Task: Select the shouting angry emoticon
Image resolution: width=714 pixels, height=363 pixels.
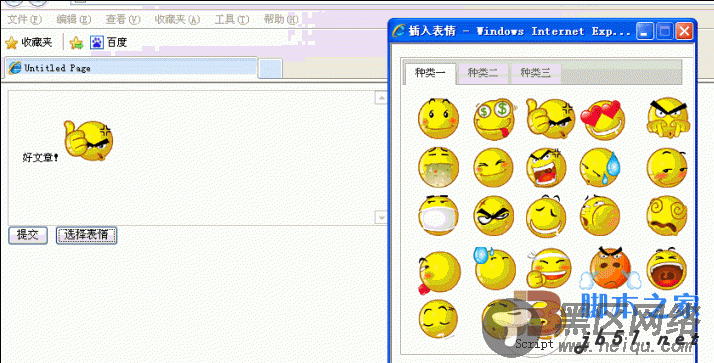Action: 546,167
